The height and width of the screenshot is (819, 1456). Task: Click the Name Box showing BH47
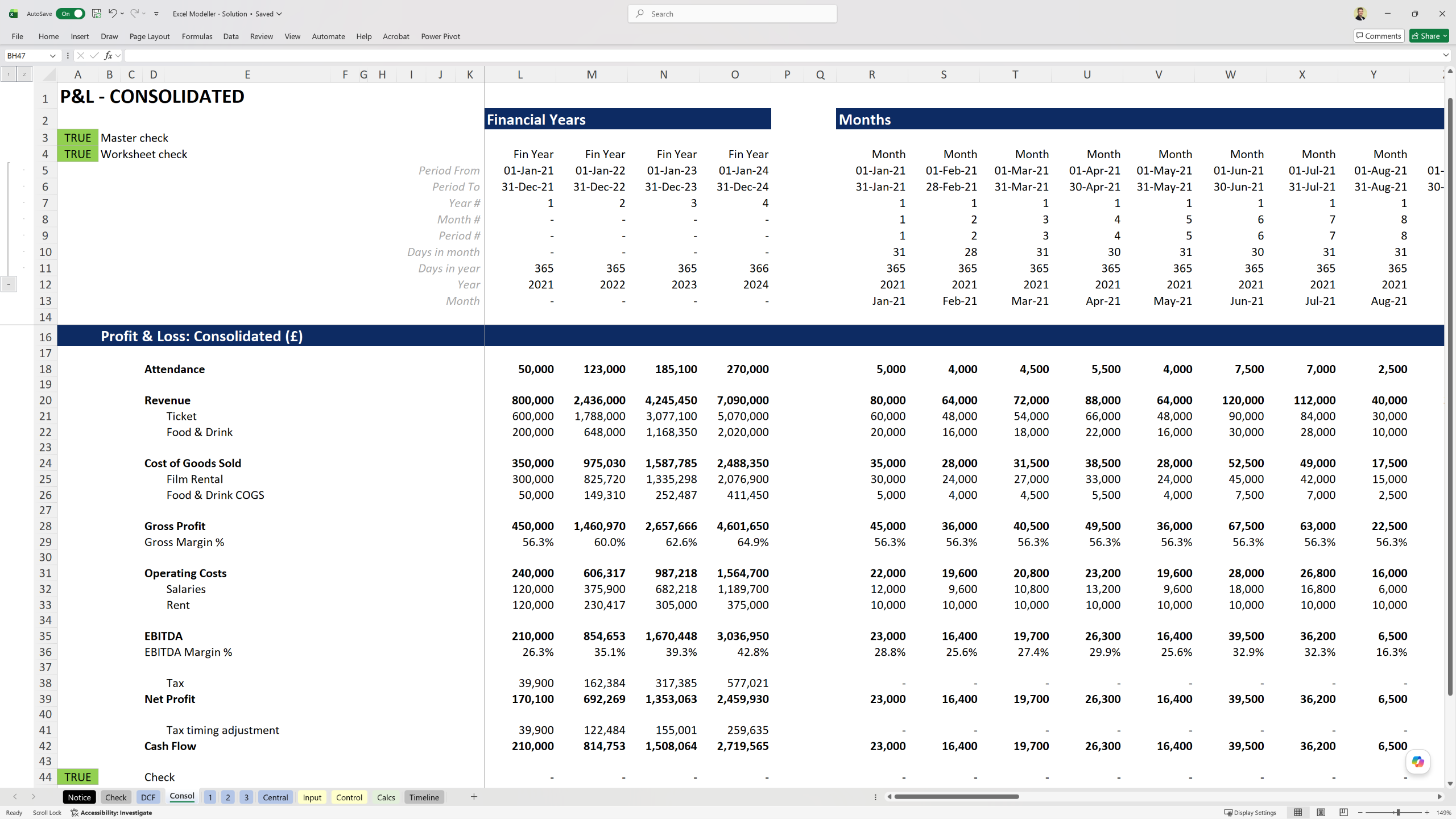point(26,56)
